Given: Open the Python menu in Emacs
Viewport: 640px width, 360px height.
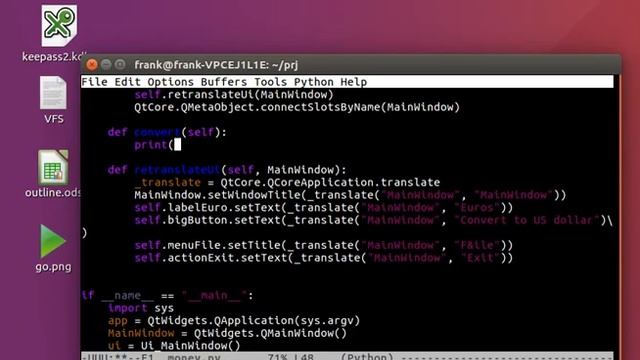Looking at the screenshot, I should (x=313, y=82).
